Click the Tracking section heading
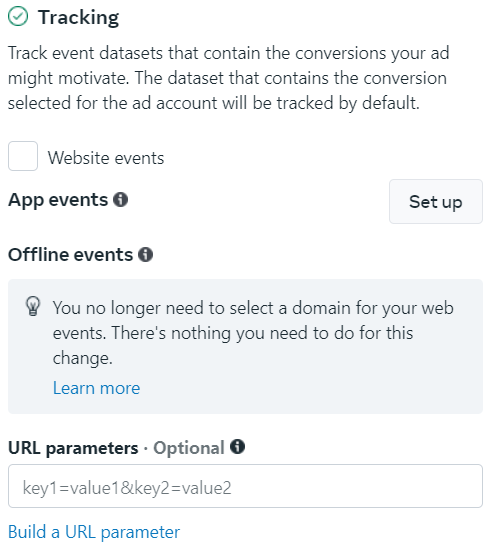 (79, 17)
